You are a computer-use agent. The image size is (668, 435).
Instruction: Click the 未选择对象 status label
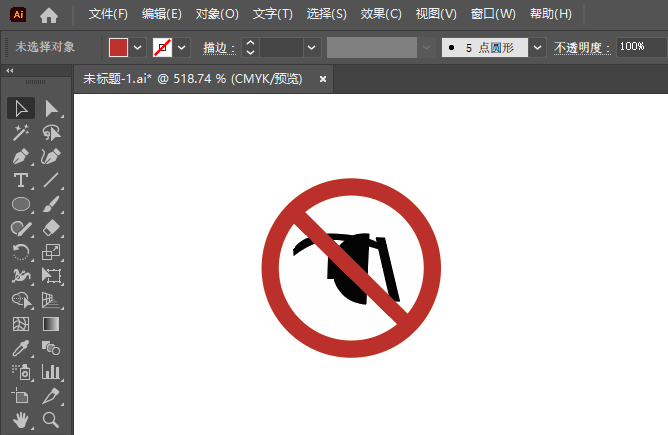(x=45, y=46)
